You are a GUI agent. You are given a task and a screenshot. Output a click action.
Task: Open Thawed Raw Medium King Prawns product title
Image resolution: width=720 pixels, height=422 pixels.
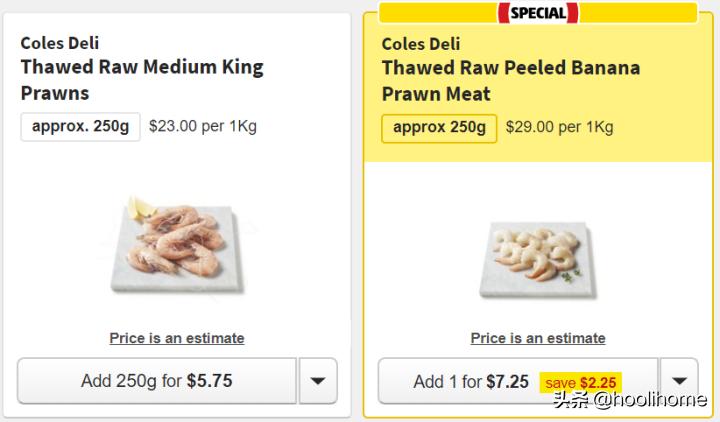pos(142,80)
